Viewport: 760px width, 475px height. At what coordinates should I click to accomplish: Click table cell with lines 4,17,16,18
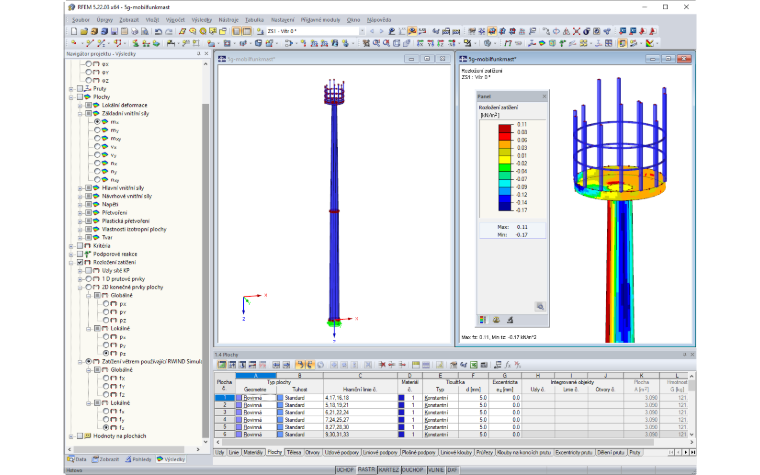pyautogui.click(x=360, y=397)
